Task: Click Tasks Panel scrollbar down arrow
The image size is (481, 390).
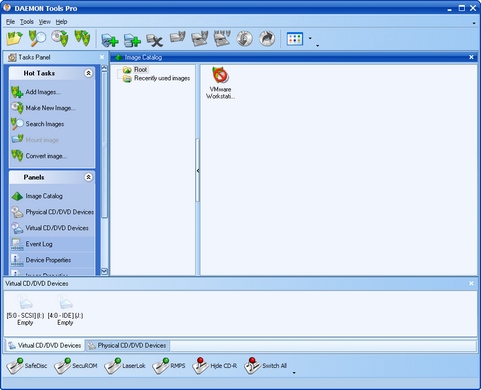Action: (104, 271)
